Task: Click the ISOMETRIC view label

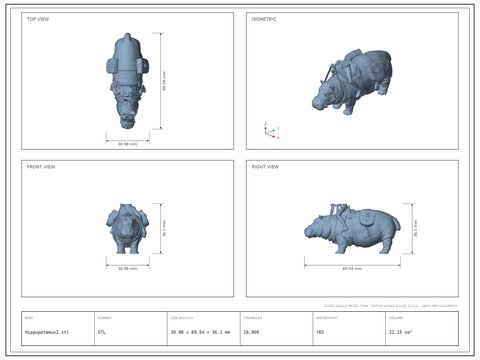Action: (264, 19)
